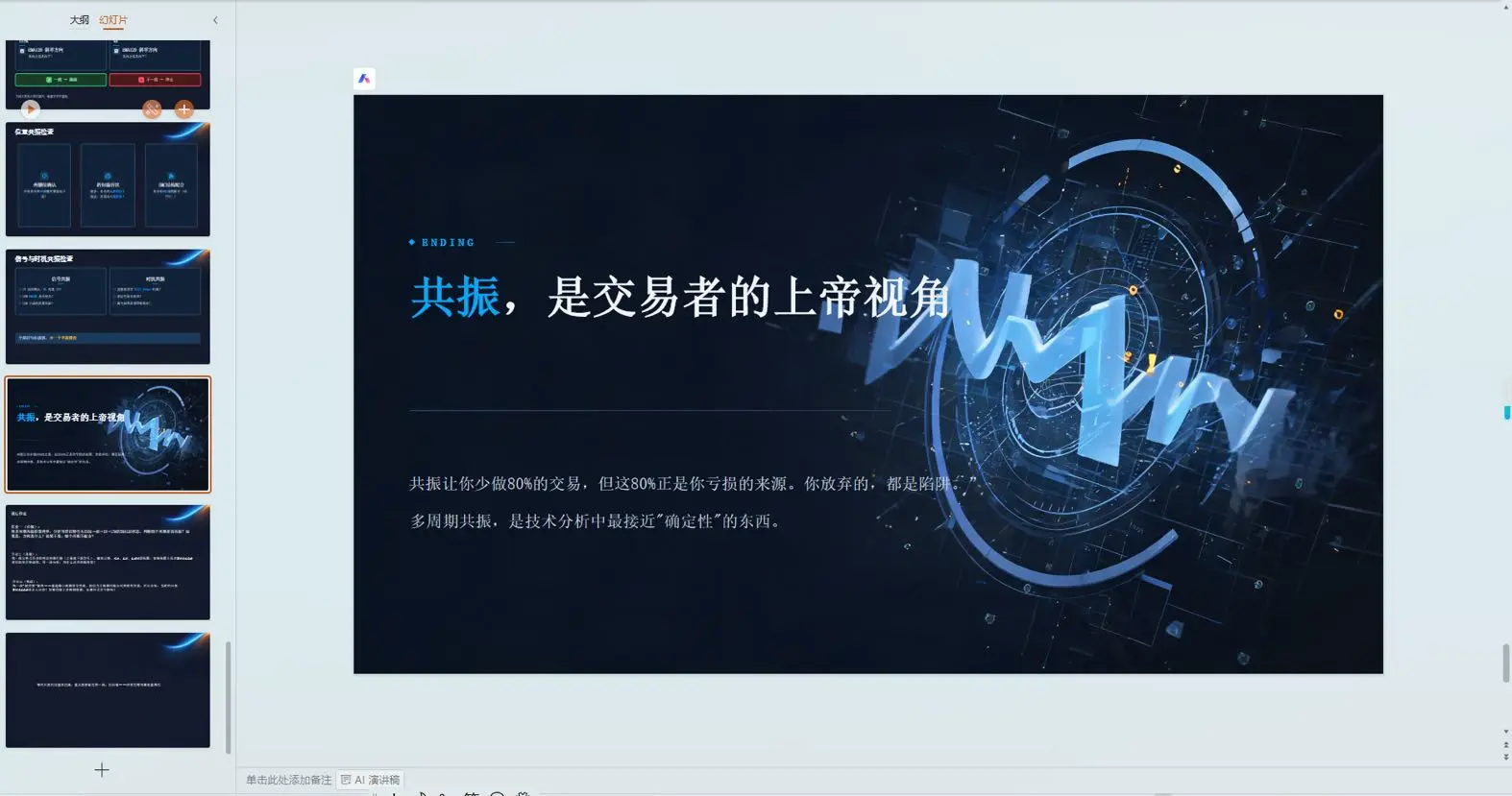Screen dimensions: 1512x796
Task: Select the two-column comparison slide thumbnail
Action: coord(108,307)
